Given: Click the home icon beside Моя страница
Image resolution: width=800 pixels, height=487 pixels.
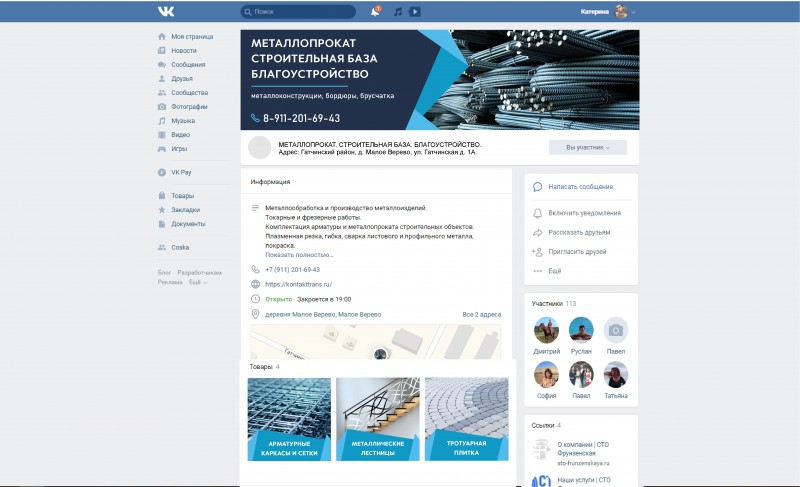Looking at the screenshot, I should pyautogui.click(x=162, y=37).
